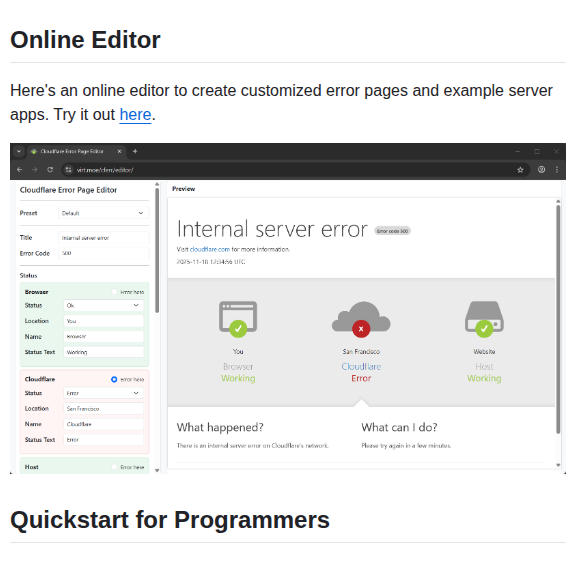This screenshot has height=561, width=569.
Task: Click the site information icon before URL
Action: click(68, 169)
